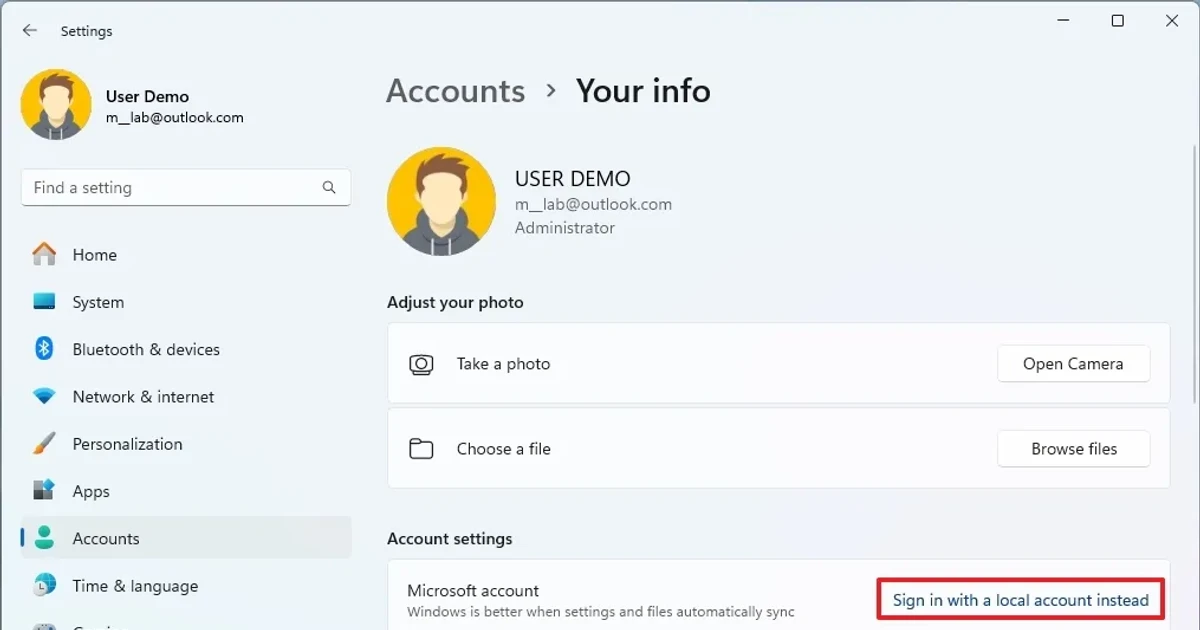Click the System monitor icon
This screenshot has height=630, width=1200.
click(44, 301)
